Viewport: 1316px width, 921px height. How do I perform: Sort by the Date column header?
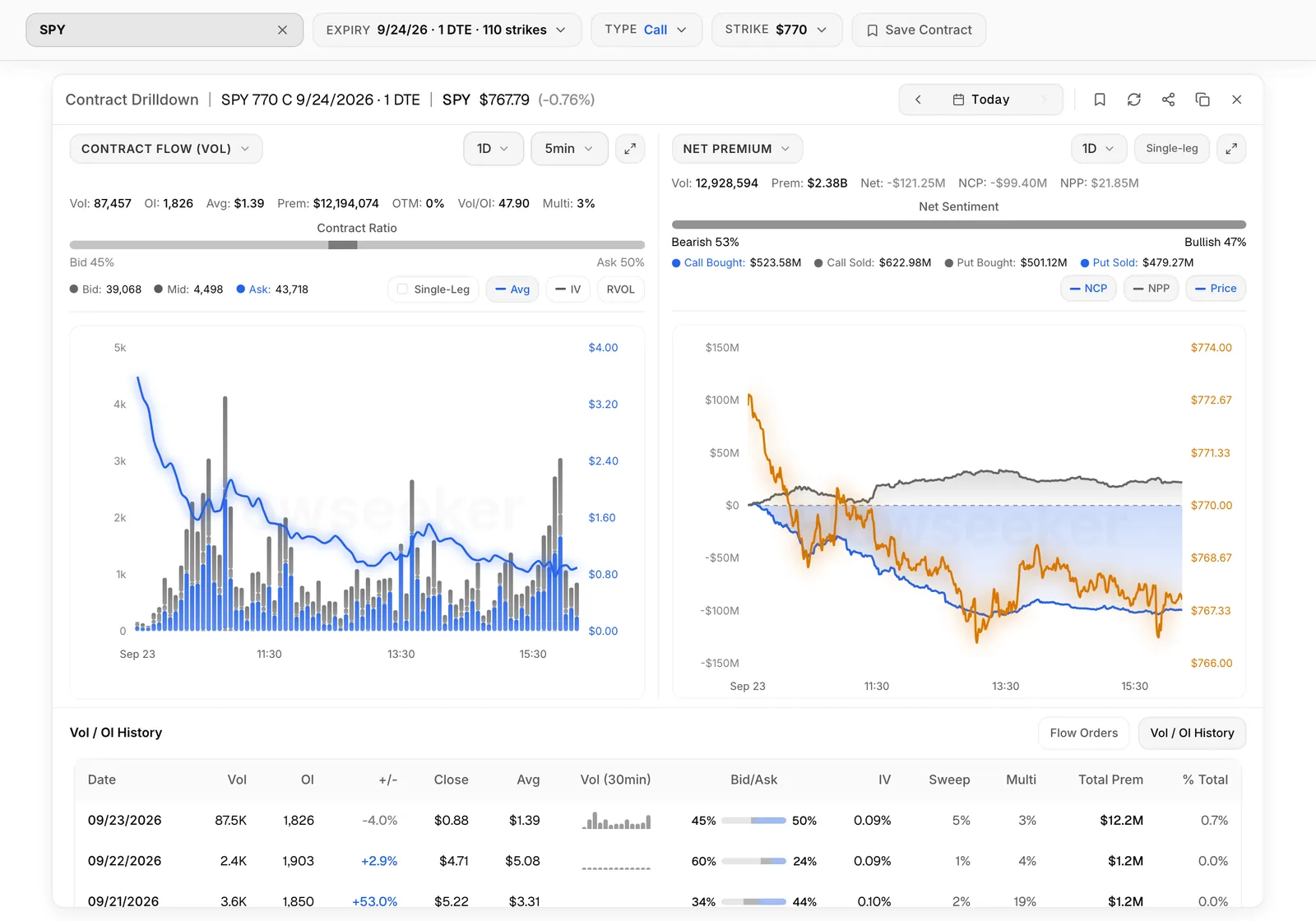[x=102, y=780]
